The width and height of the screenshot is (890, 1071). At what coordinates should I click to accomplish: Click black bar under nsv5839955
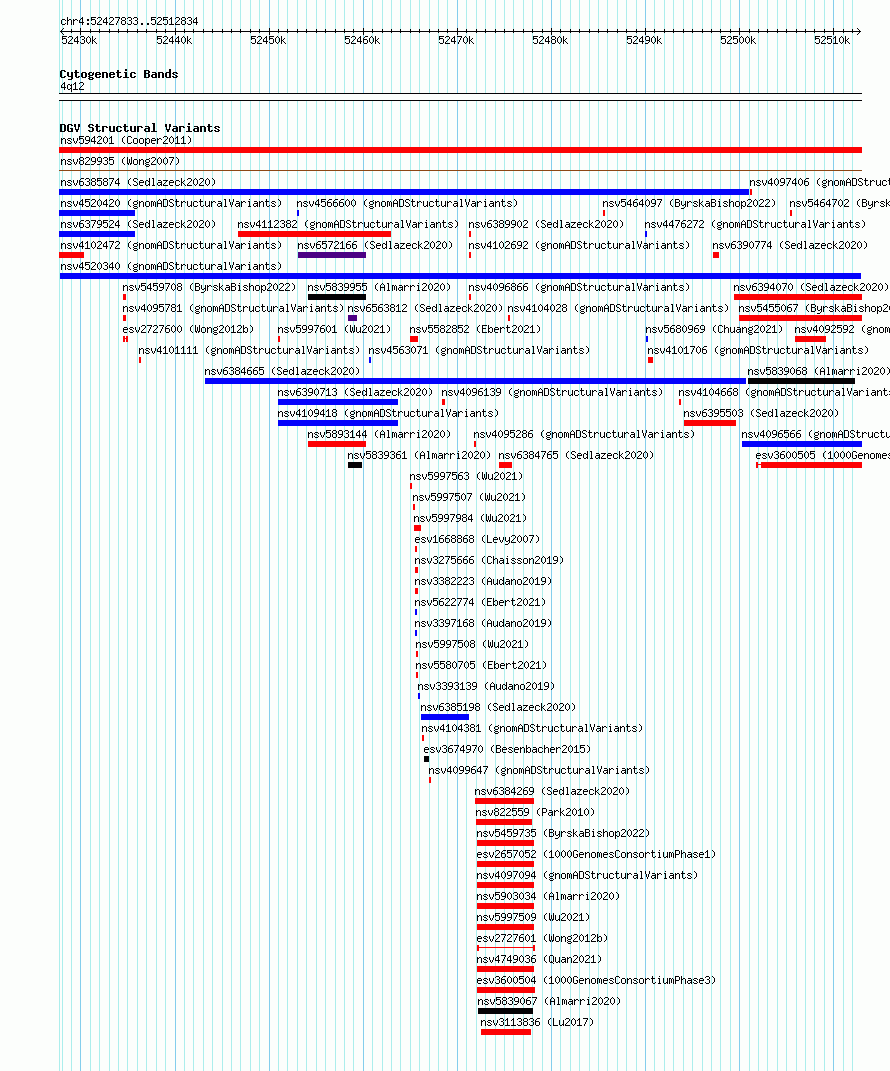(x=337, y=297)
